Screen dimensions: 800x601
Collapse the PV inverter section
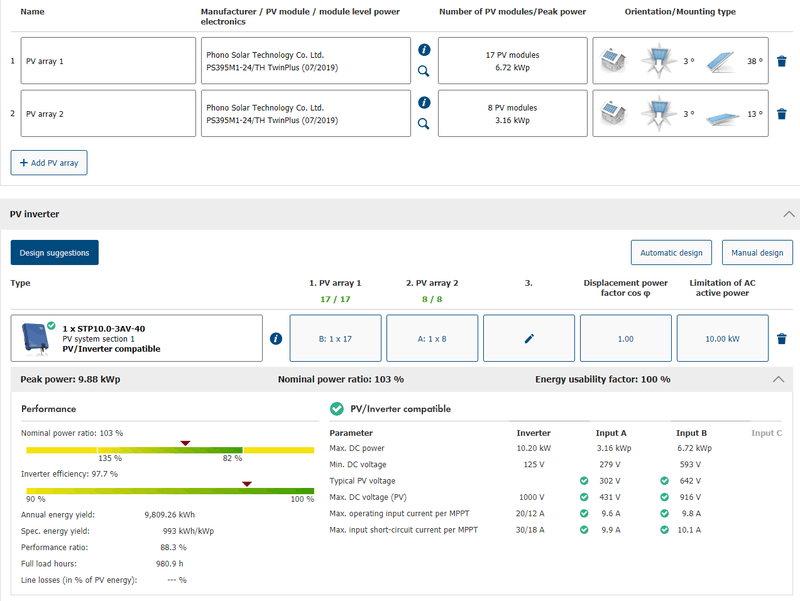pos(789,214)
